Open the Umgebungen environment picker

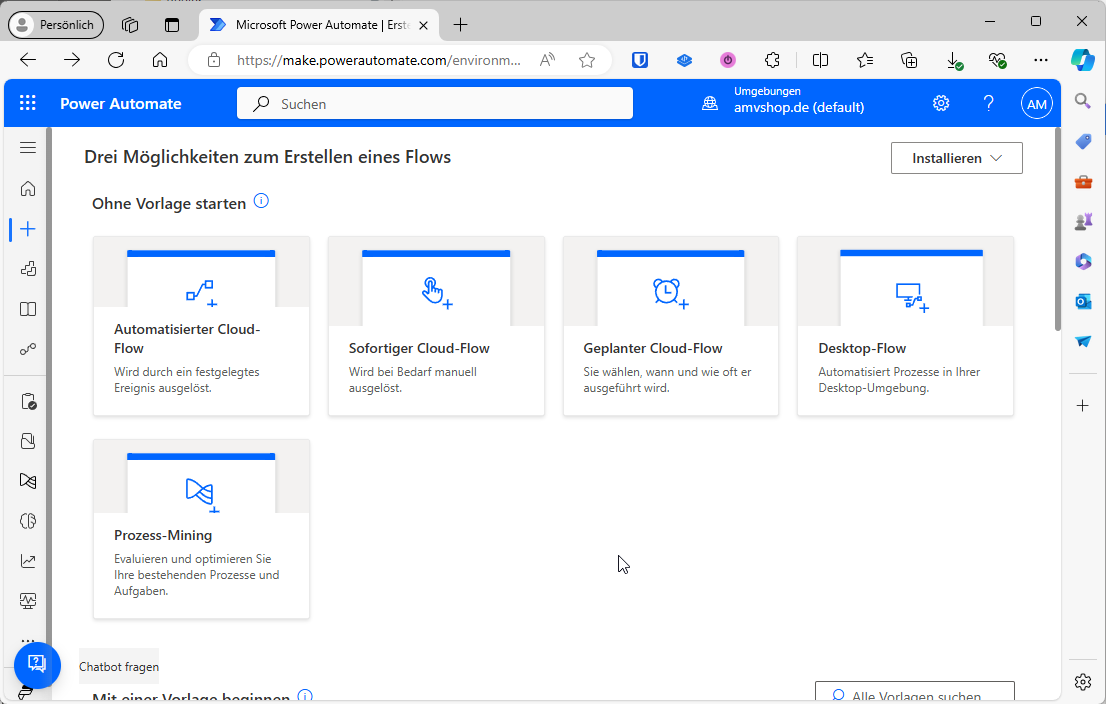783,103
